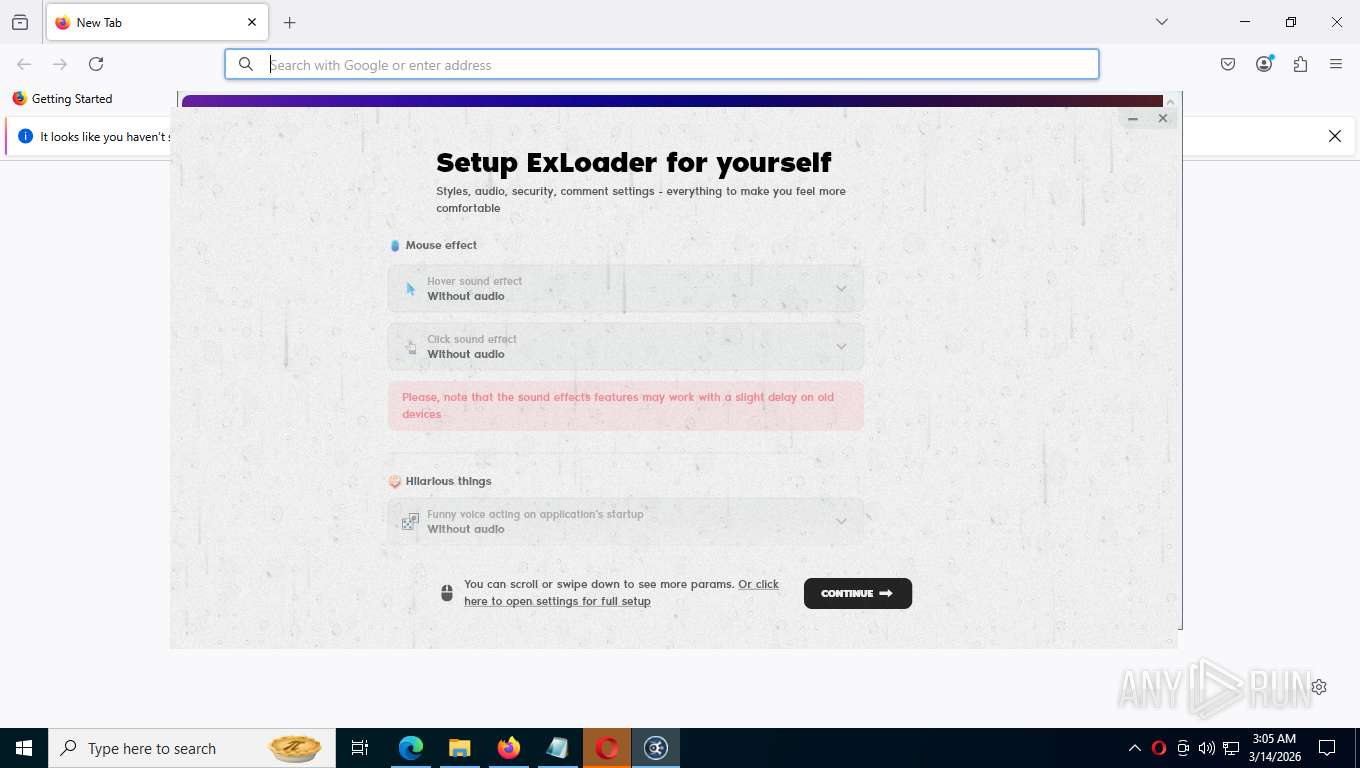
Task: Click the Mouse effect section heading
Action: click(441, 245)
